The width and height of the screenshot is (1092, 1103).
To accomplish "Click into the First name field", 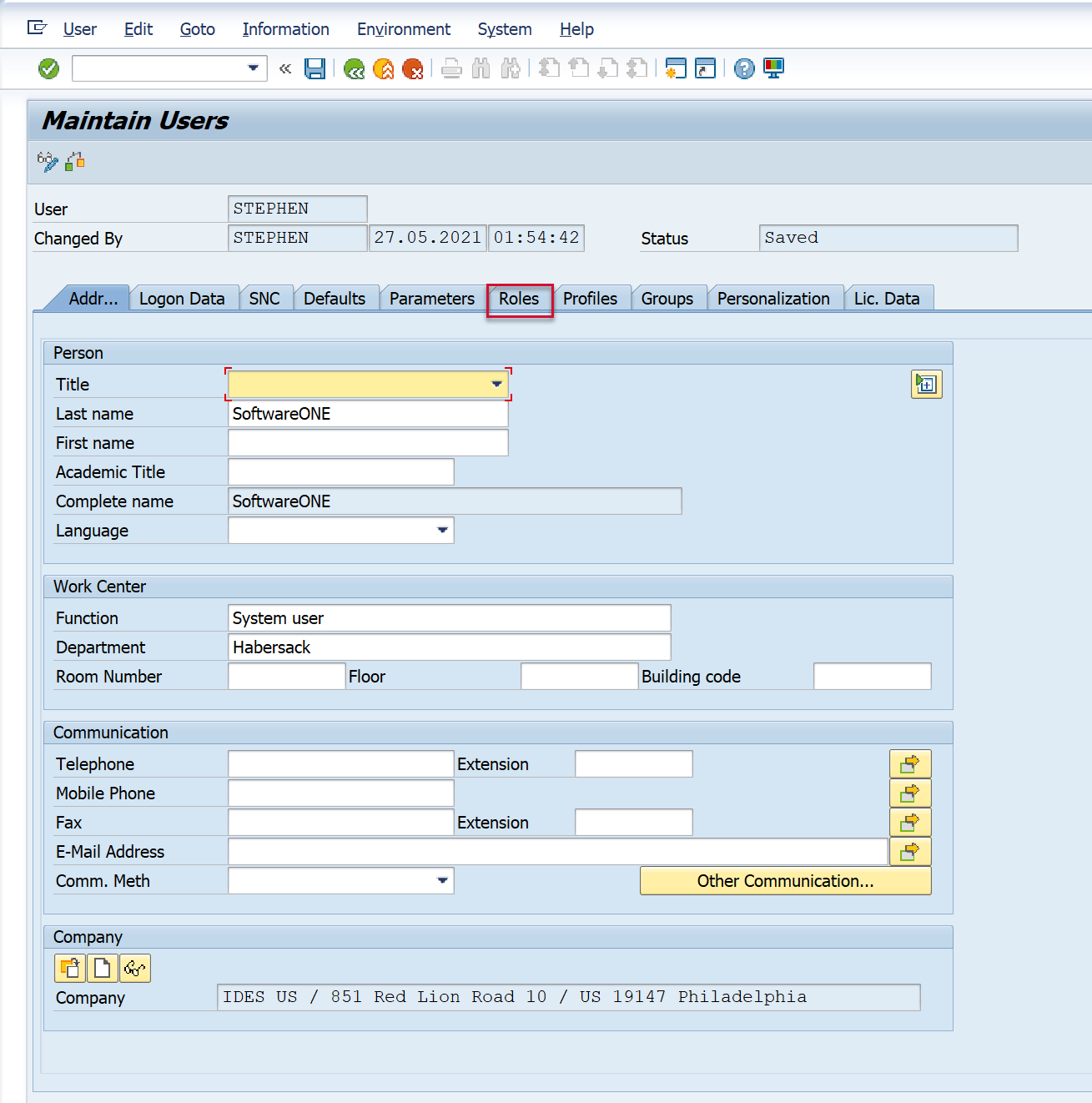I will click(368, 443).
